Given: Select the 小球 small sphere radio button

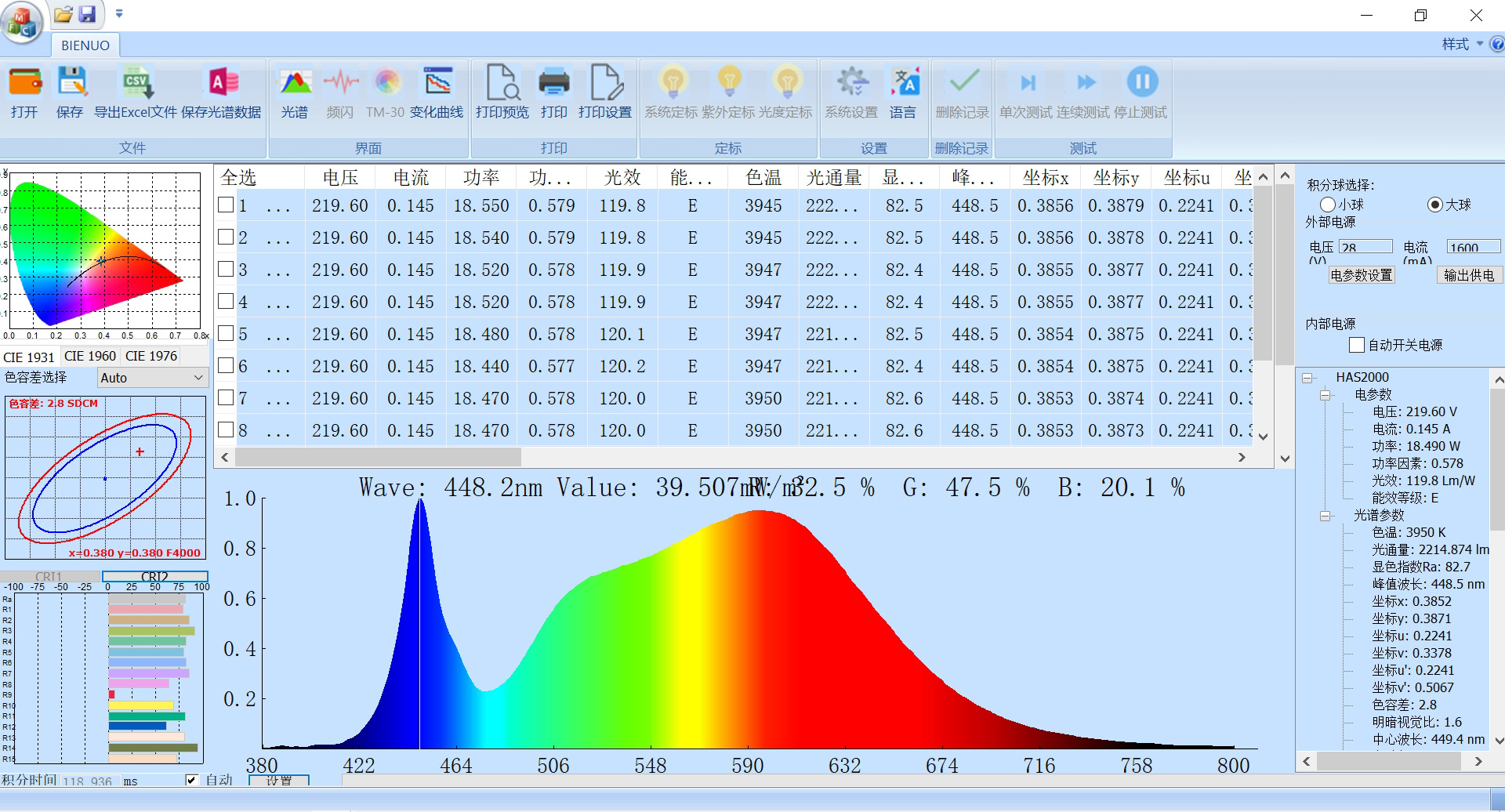Looking at the screenshot, I should click(x=1327, y=205).
